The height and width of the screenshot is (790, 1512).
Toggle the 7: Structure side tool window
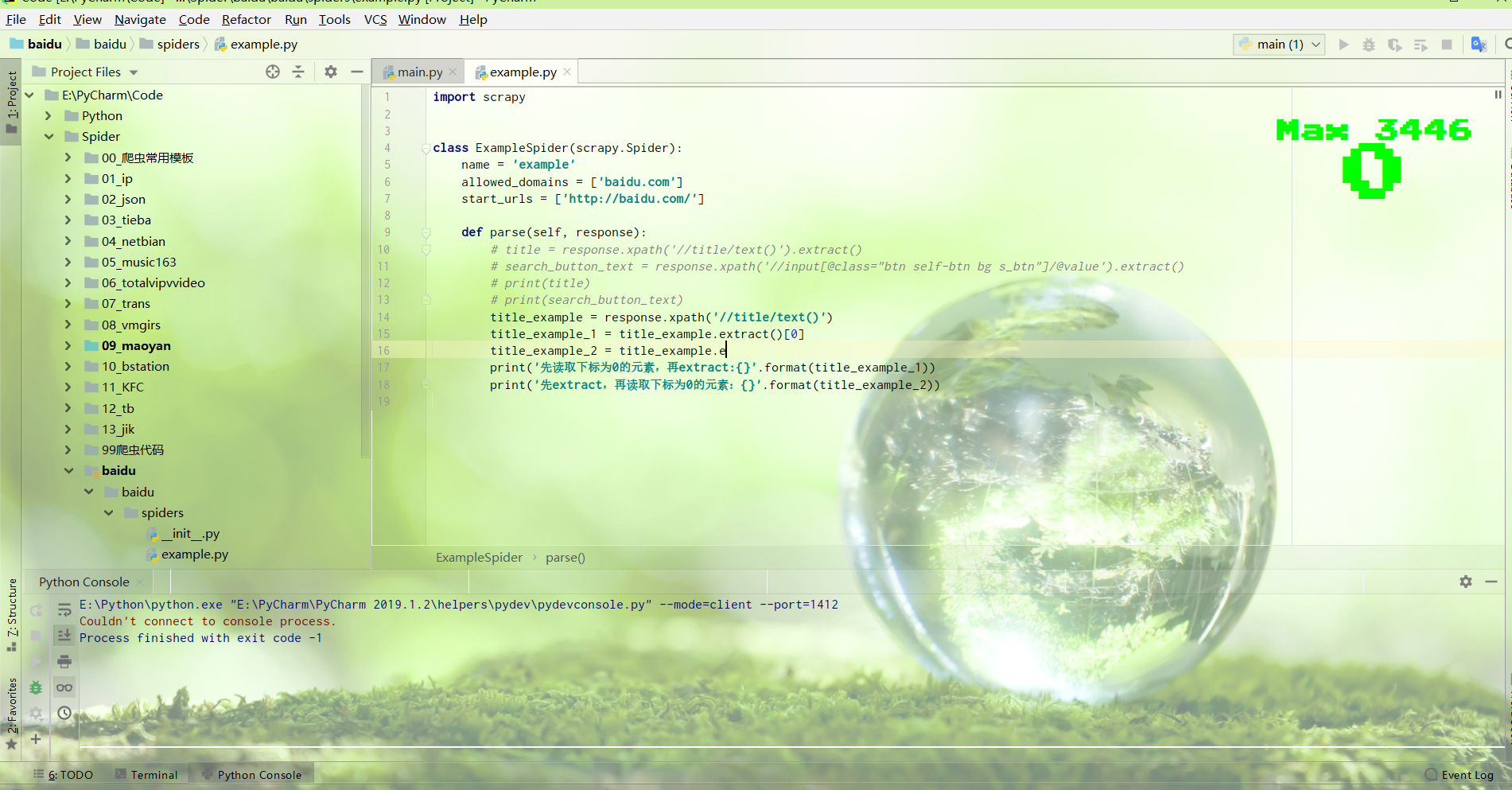pyautogui.click(x=11, y=615)
